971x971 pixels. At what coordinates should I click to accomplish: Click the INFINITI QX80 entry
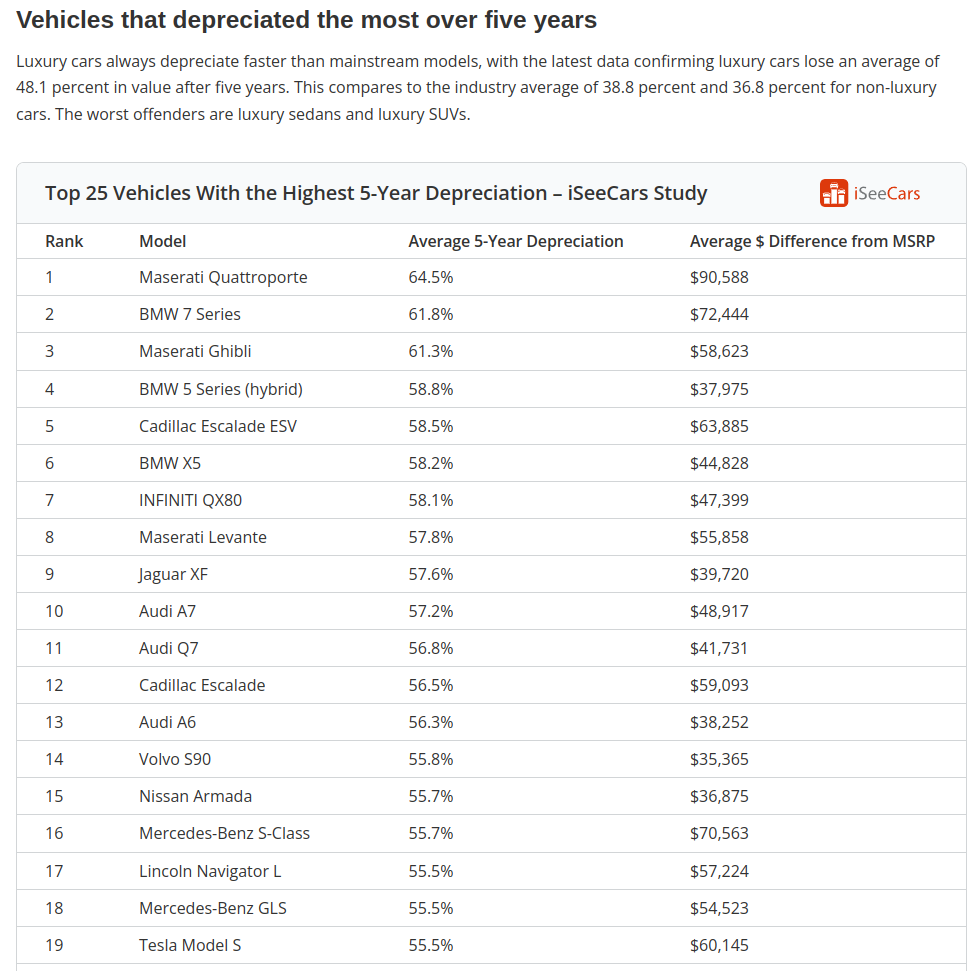click(x=190, y=500)
